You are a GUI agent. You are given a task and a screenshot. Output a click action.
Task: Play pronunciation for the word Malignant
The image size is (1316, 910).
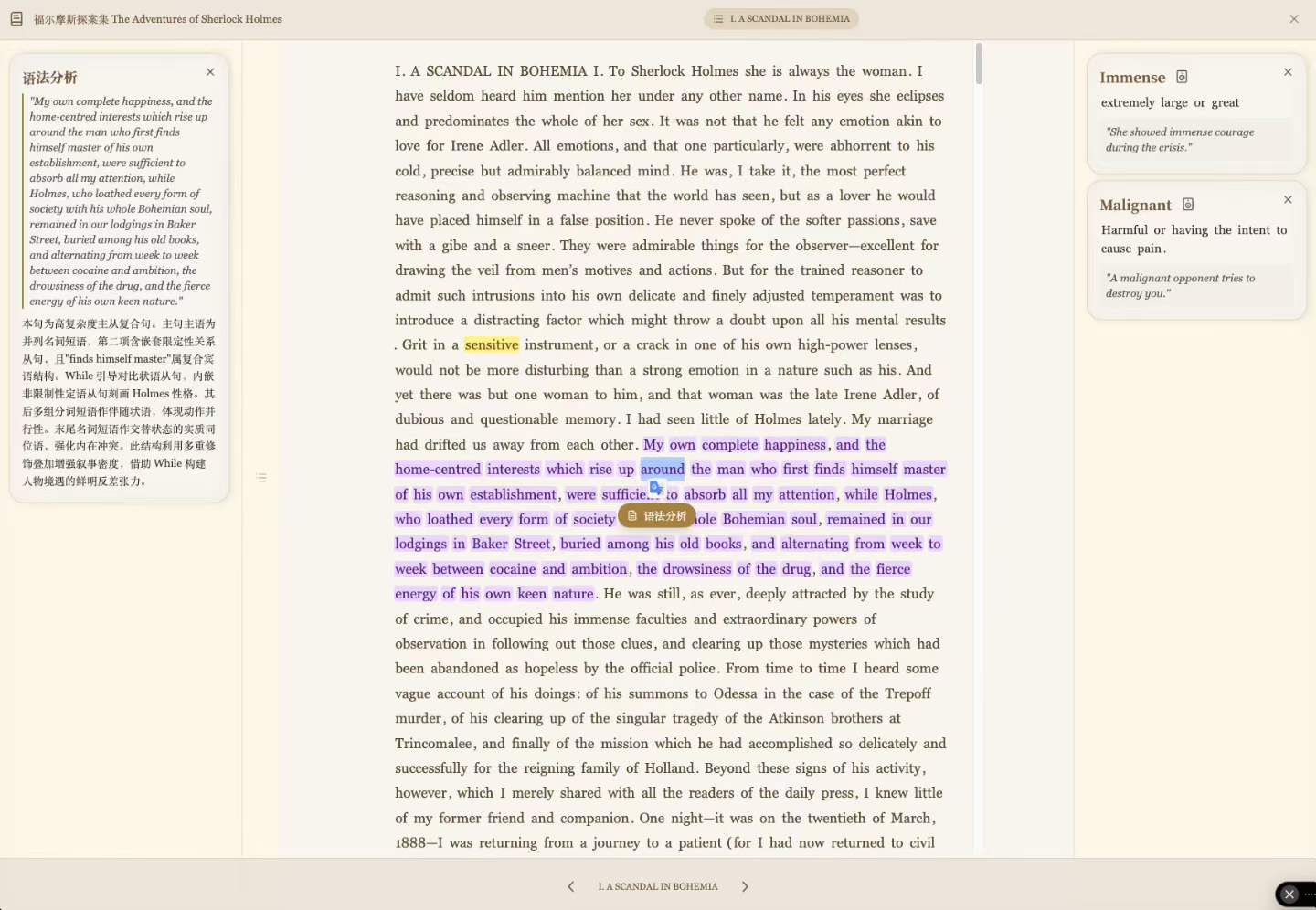pos(1188,205)
